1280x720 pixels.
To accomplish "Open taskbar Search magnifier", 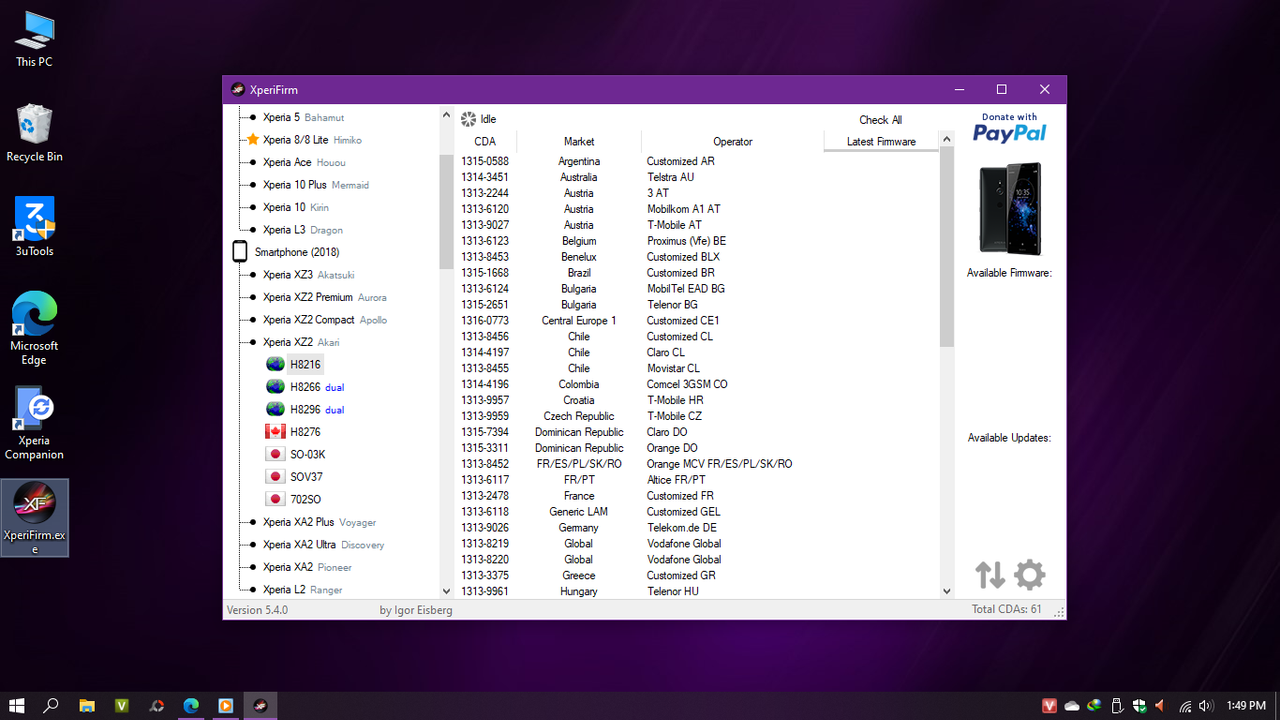I will [51, 705].
